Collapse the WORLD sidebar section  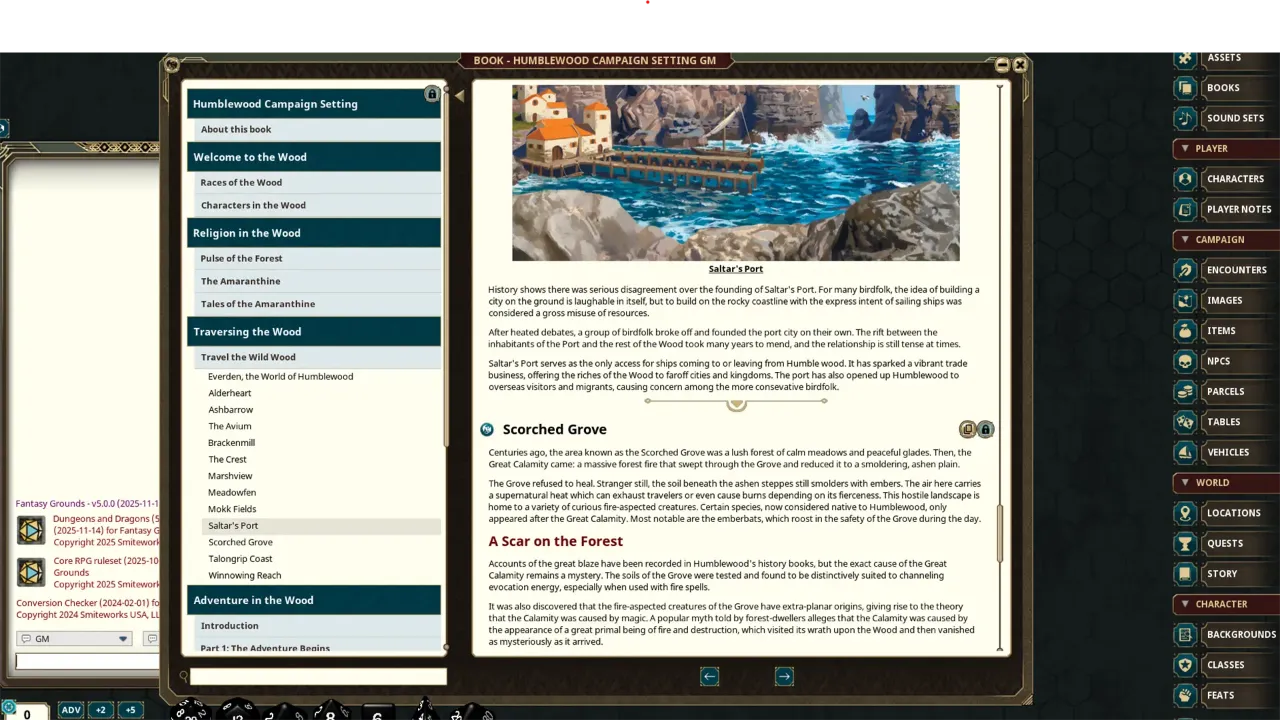[1226, 483]
